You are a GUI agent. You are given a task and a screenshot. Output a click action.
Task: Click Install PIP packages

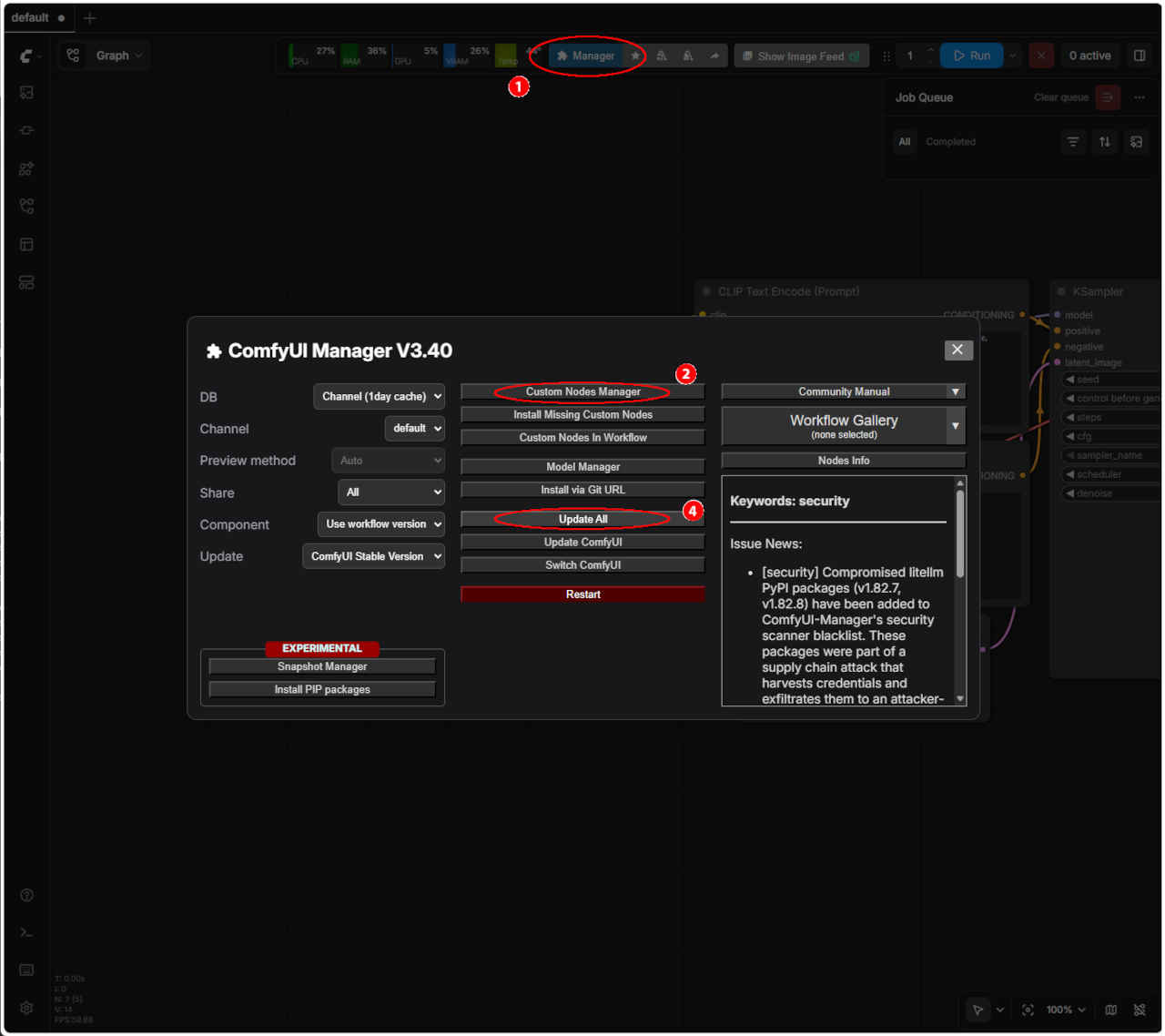322,689
